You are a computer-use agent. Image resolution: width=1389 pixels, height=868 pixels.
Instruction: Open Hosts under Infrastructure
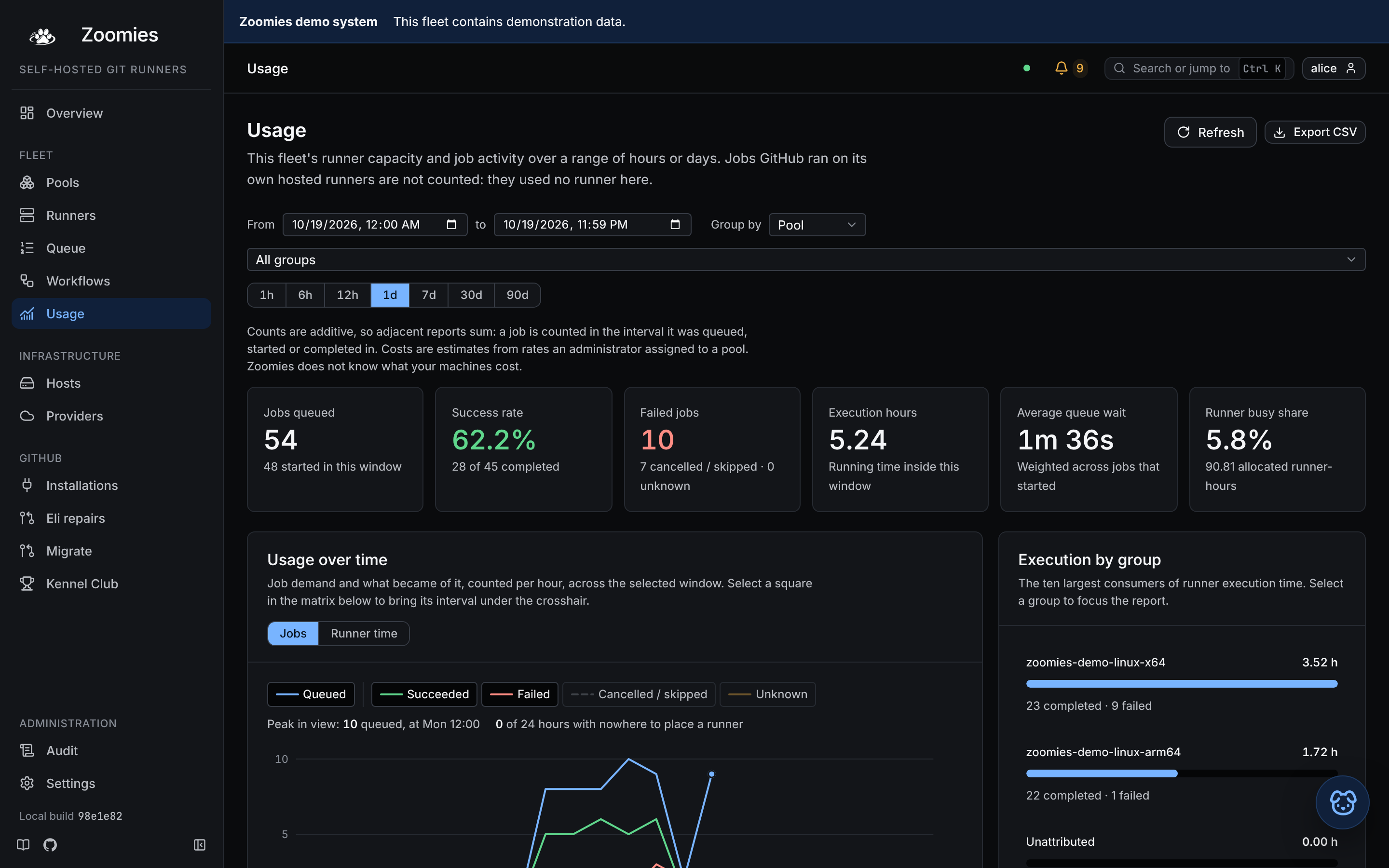tap(111, 383)
